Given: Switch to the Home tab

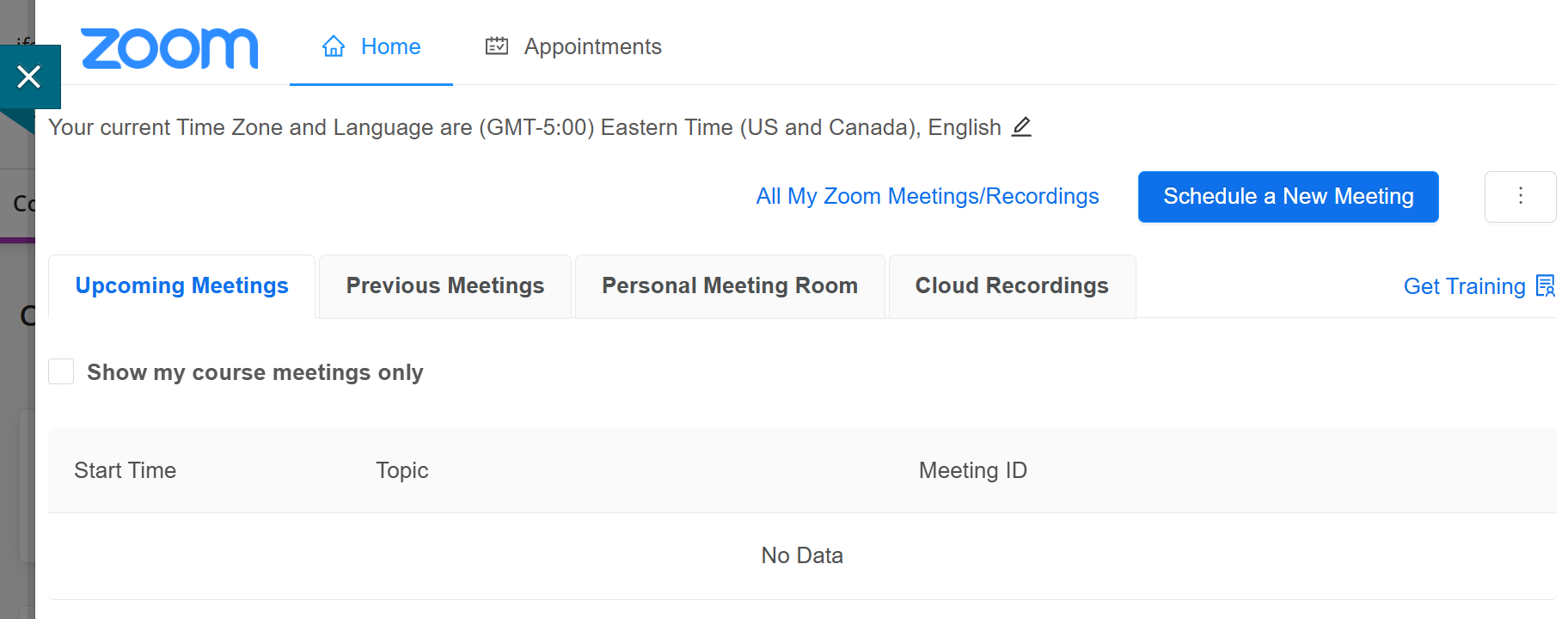Looking at the screenshot, I should click(x=390, y=46).
